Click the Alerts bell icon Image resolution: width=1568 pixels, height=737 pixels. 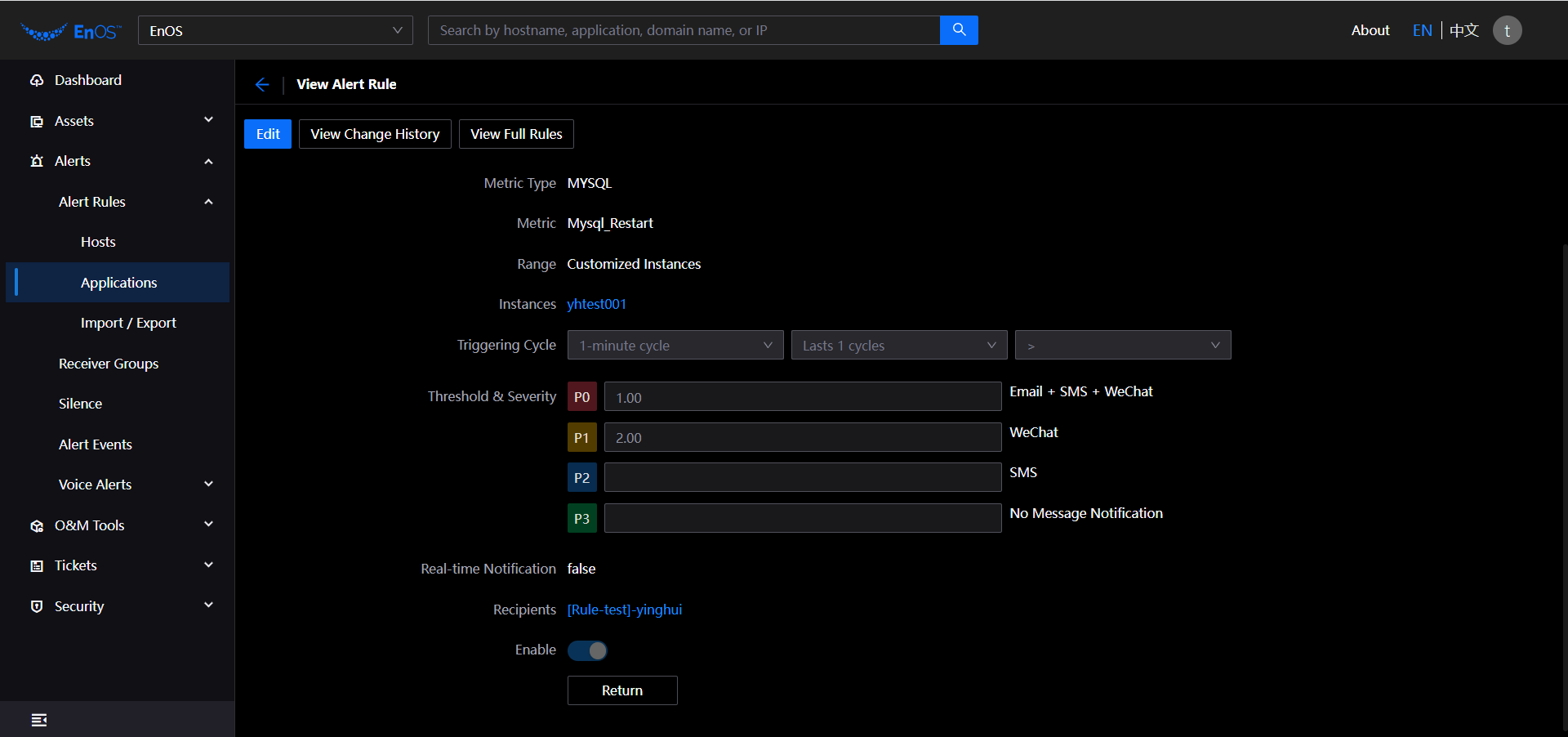37,161
